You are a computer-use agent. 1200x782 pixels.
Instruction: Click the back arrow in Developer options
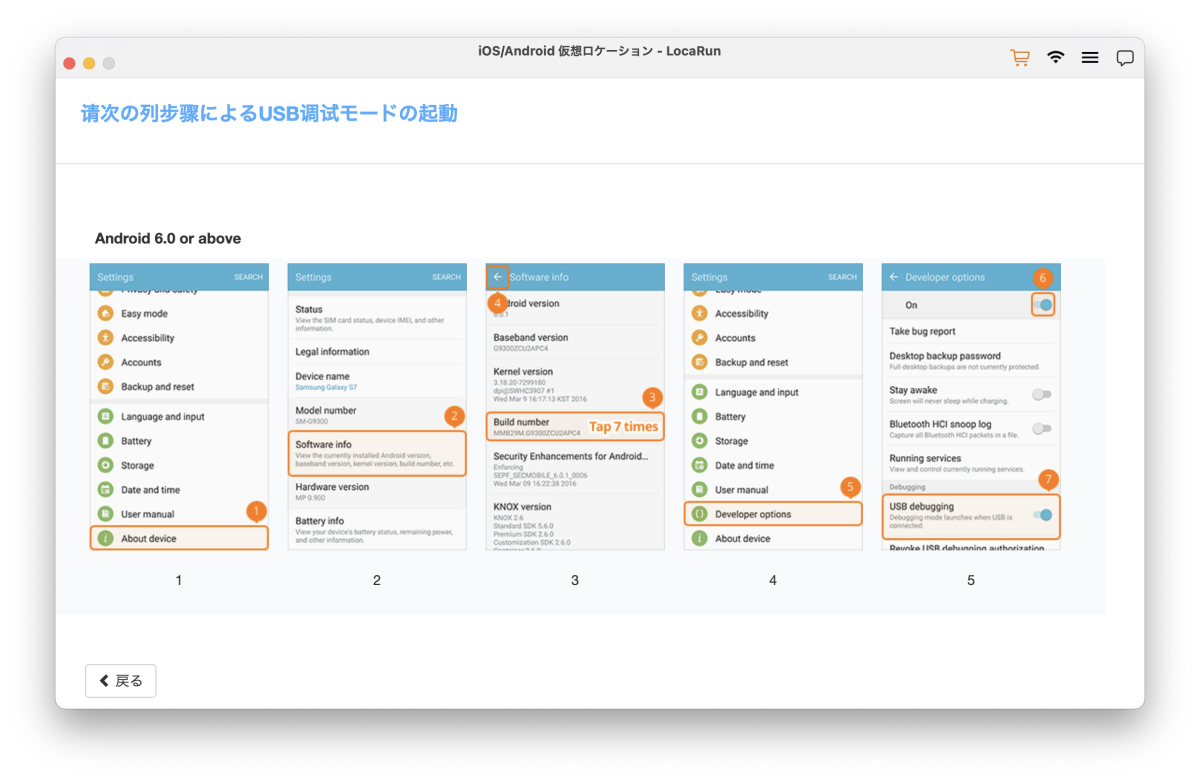(894, 277)
